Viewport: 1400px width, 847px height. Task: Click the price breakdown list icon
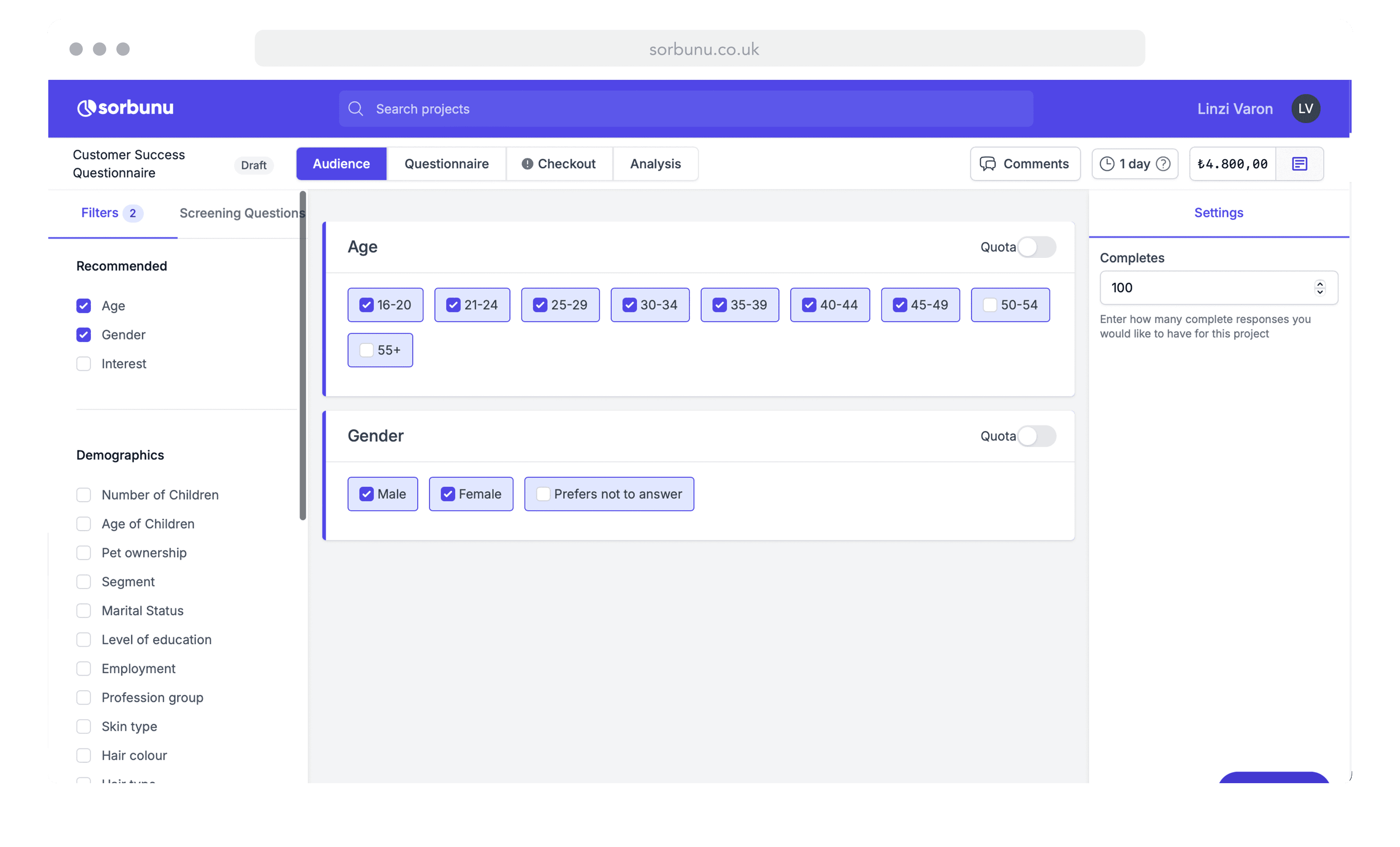(1299, 164)
